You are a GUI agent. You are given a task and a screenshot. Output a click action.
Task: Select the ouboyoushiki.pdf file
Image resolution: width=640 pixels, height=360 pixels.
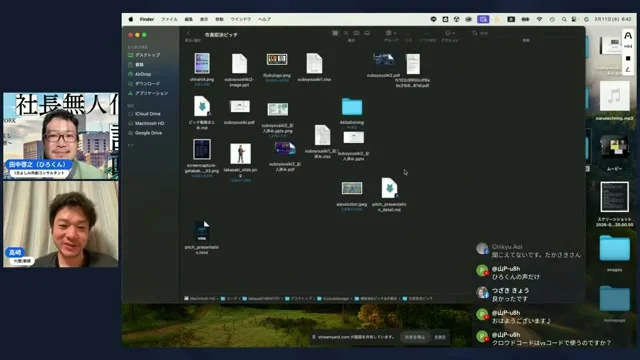[x=240, y=111]
